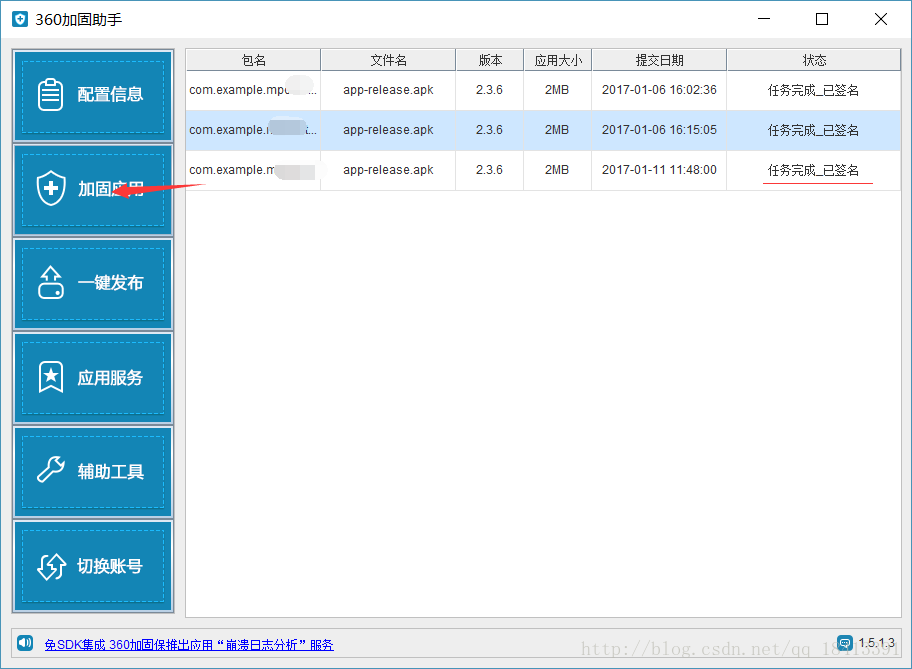The width and height of the screenshot is (912, 669).
Task: Select the package name in the 16:02:36 row
Action: coord(253,90)
